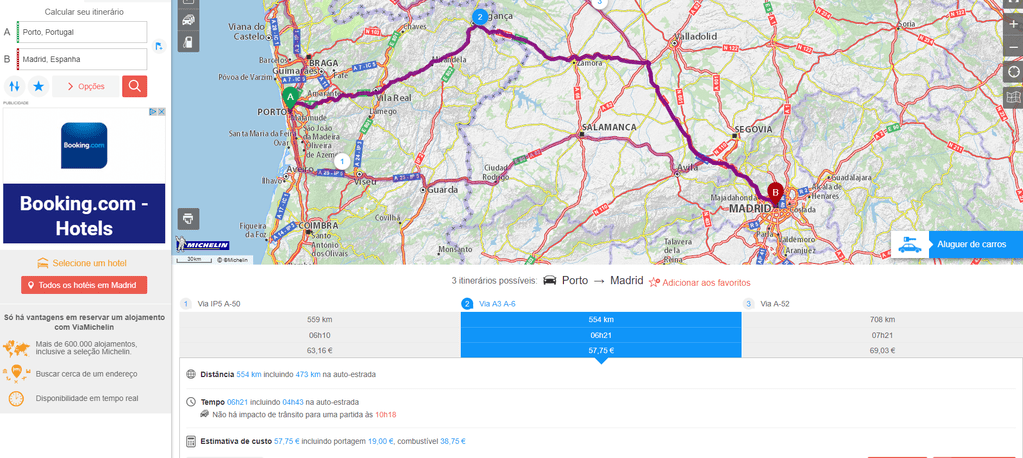Show fuel stations with the gas pump icon
1023x458 pixels.
[188, 42]
